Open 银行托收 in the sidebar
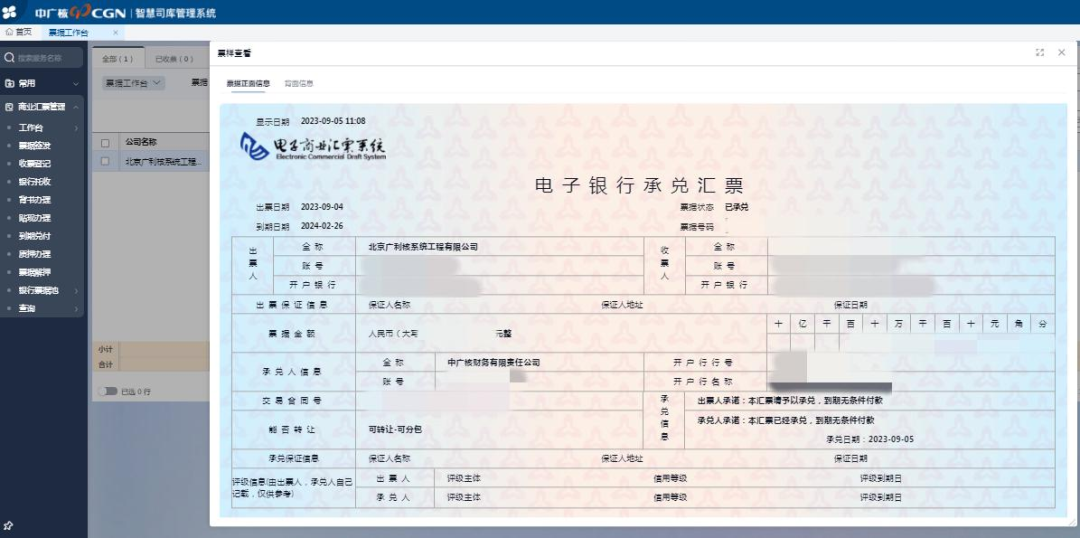The image size is (1080, 538). pyautogui.click(x=34, y=182)
